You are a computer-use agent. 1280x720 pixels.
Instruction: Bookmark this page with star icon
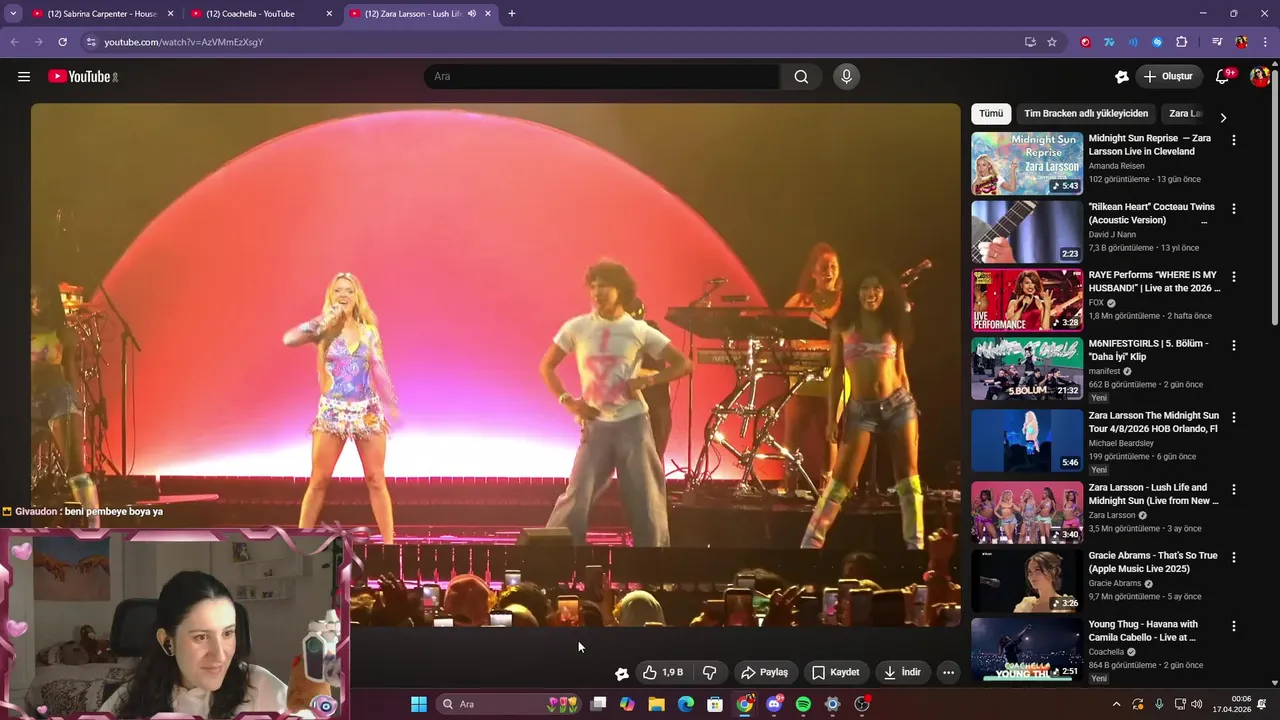[x=1052, y=42]
